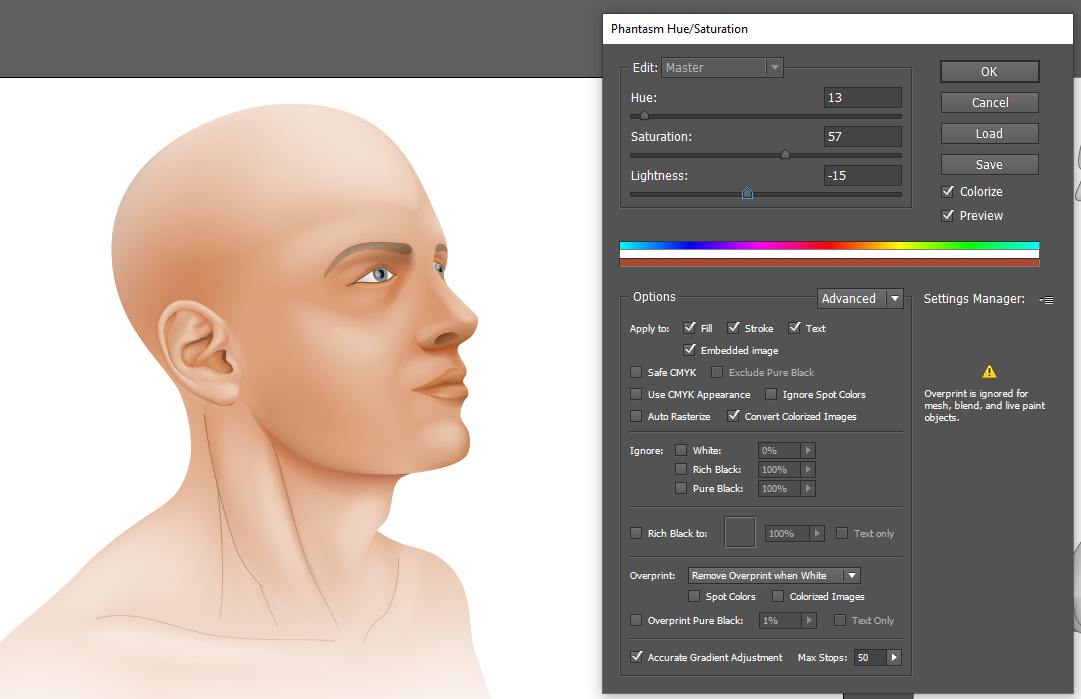Open the Settings Manager menu icon
The image size is (1081, 699).
[1046, 299]
